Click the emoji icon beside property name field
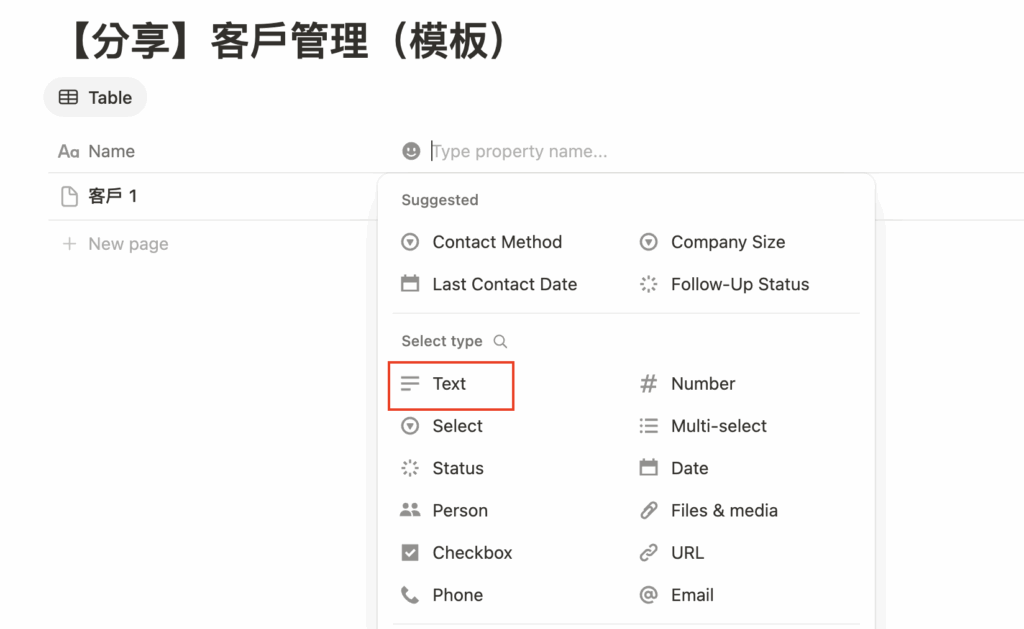The width and height of the screenshot is (1024, 629). coord(411,151)
